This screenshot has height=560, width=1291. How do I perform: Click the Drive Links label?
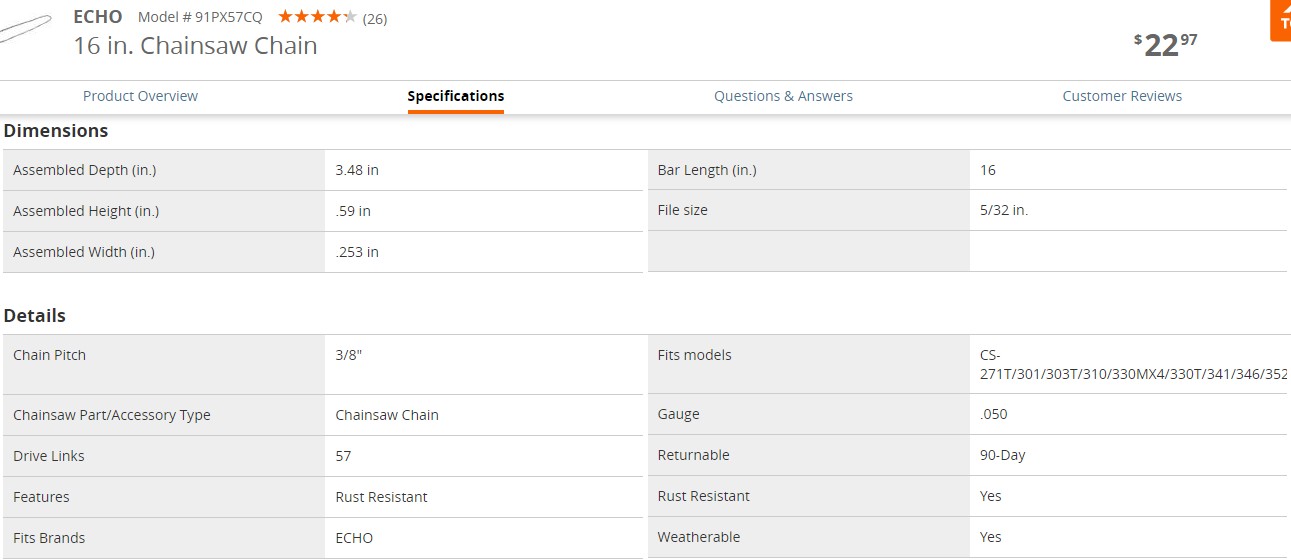coord(49,456)
